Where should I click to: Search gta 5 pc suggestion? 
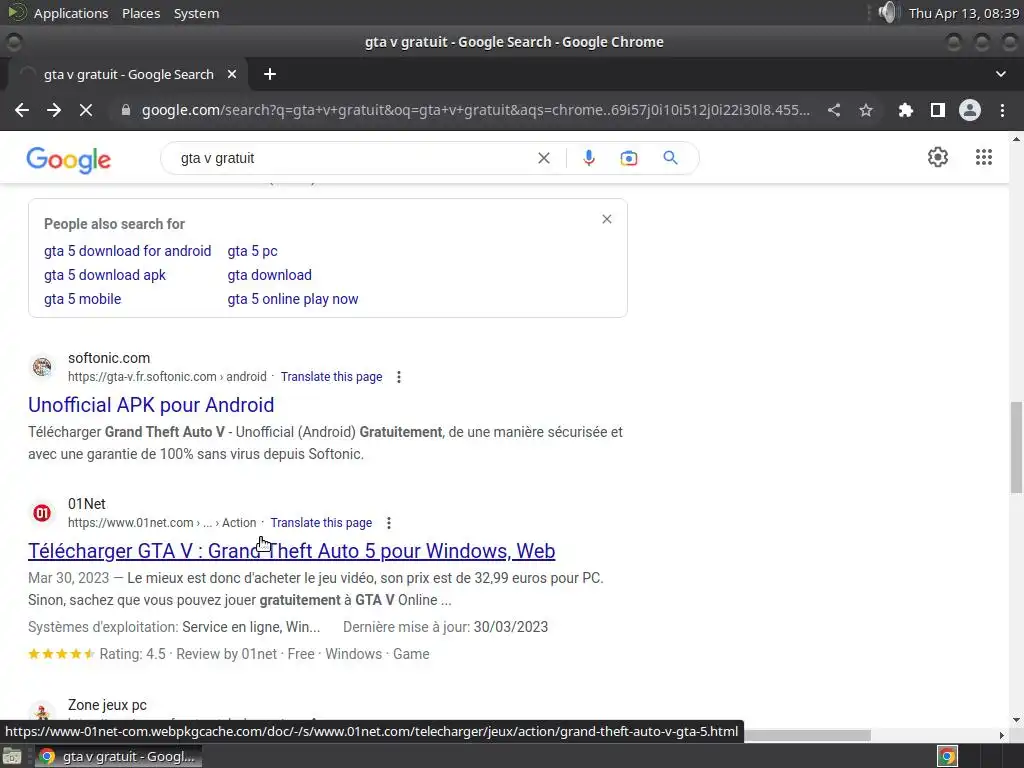point(252,251)
